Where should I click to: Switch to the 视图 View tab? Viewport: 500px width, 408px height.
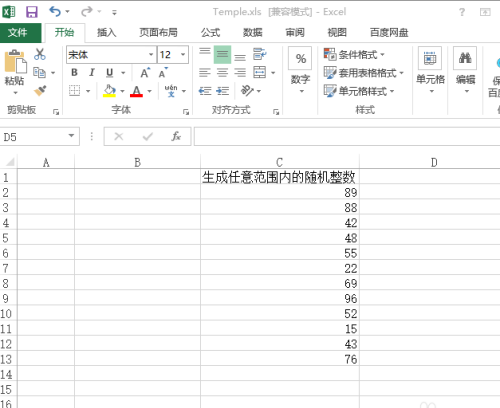(337, 32)
